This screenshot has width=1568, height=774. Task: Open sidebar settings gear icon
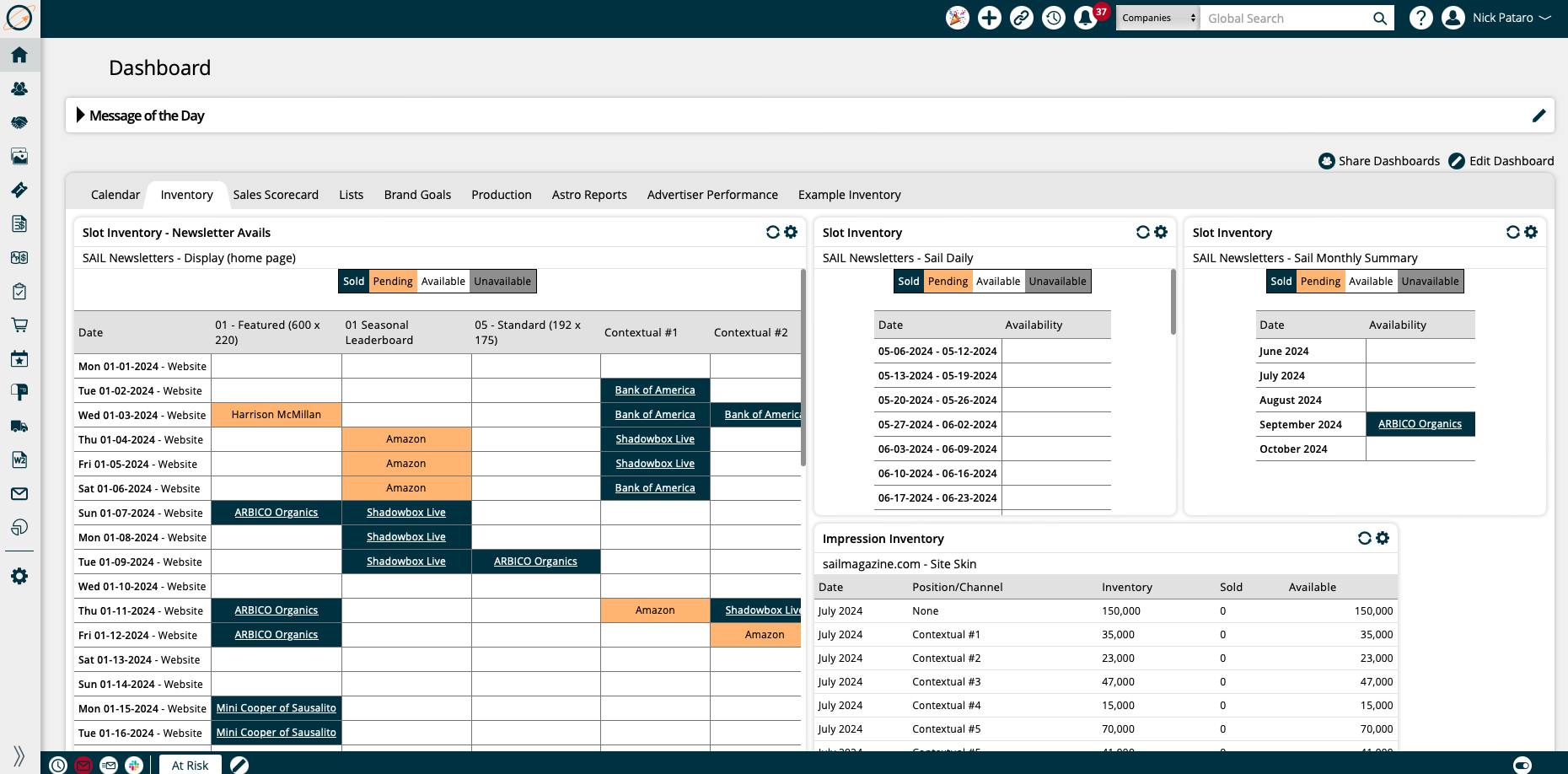tap(19, 576)
